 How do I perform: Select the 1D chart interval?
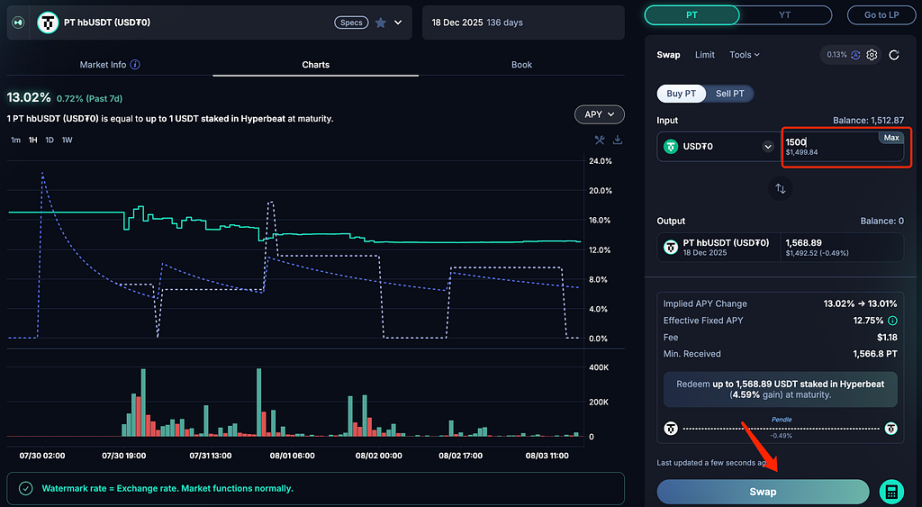[x=49, y=140]
